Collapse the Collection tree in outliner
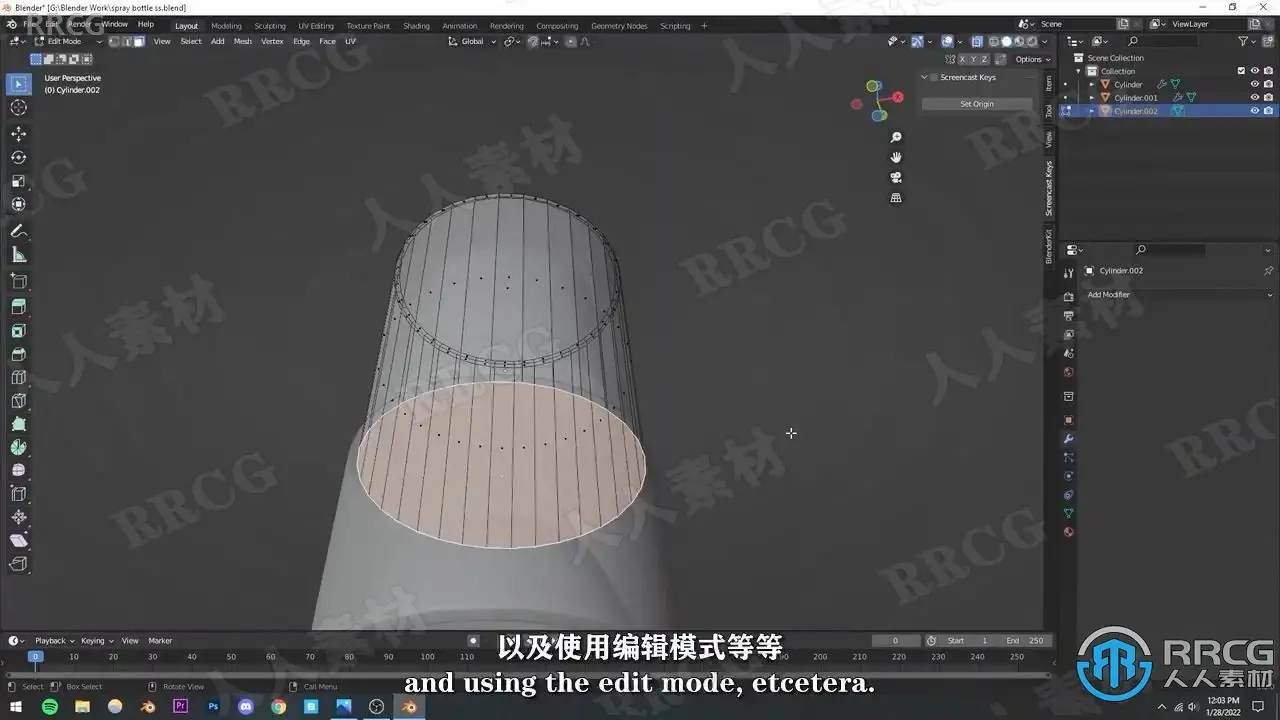 1078,71
